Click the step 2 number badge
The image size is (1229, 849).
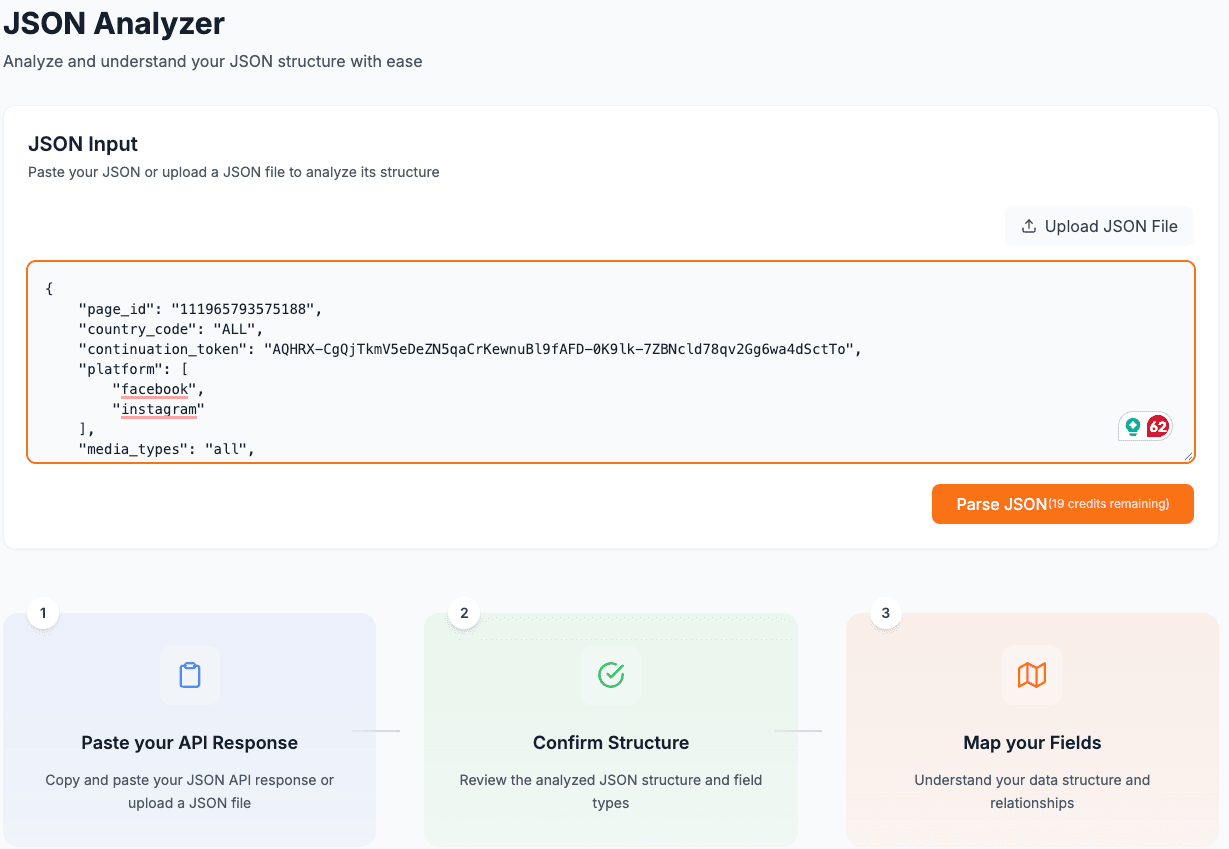[462, 613]
